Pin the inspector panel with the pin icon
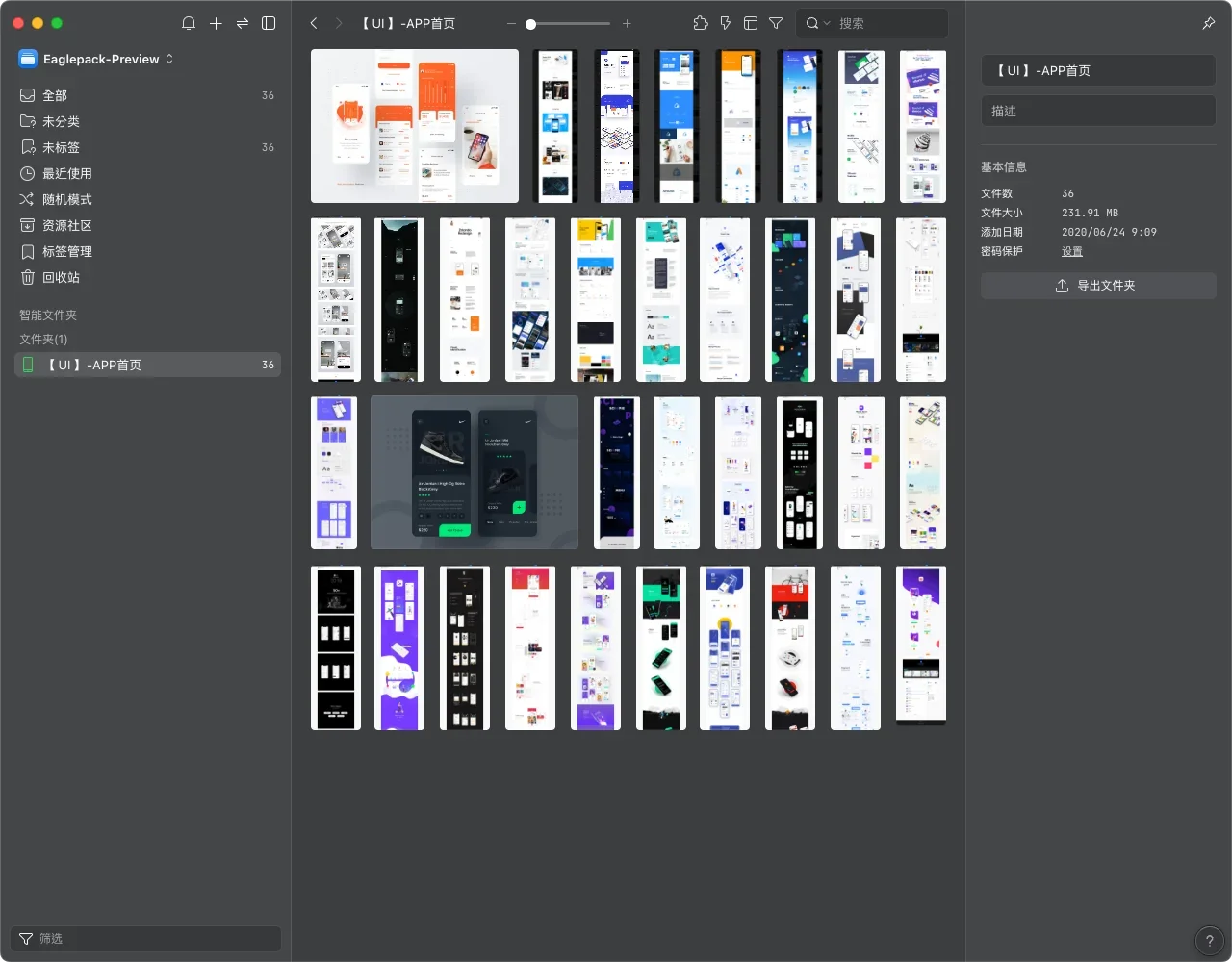Image resolution: width=1232 pixels, height=962 pixels. click(1209, 23)
